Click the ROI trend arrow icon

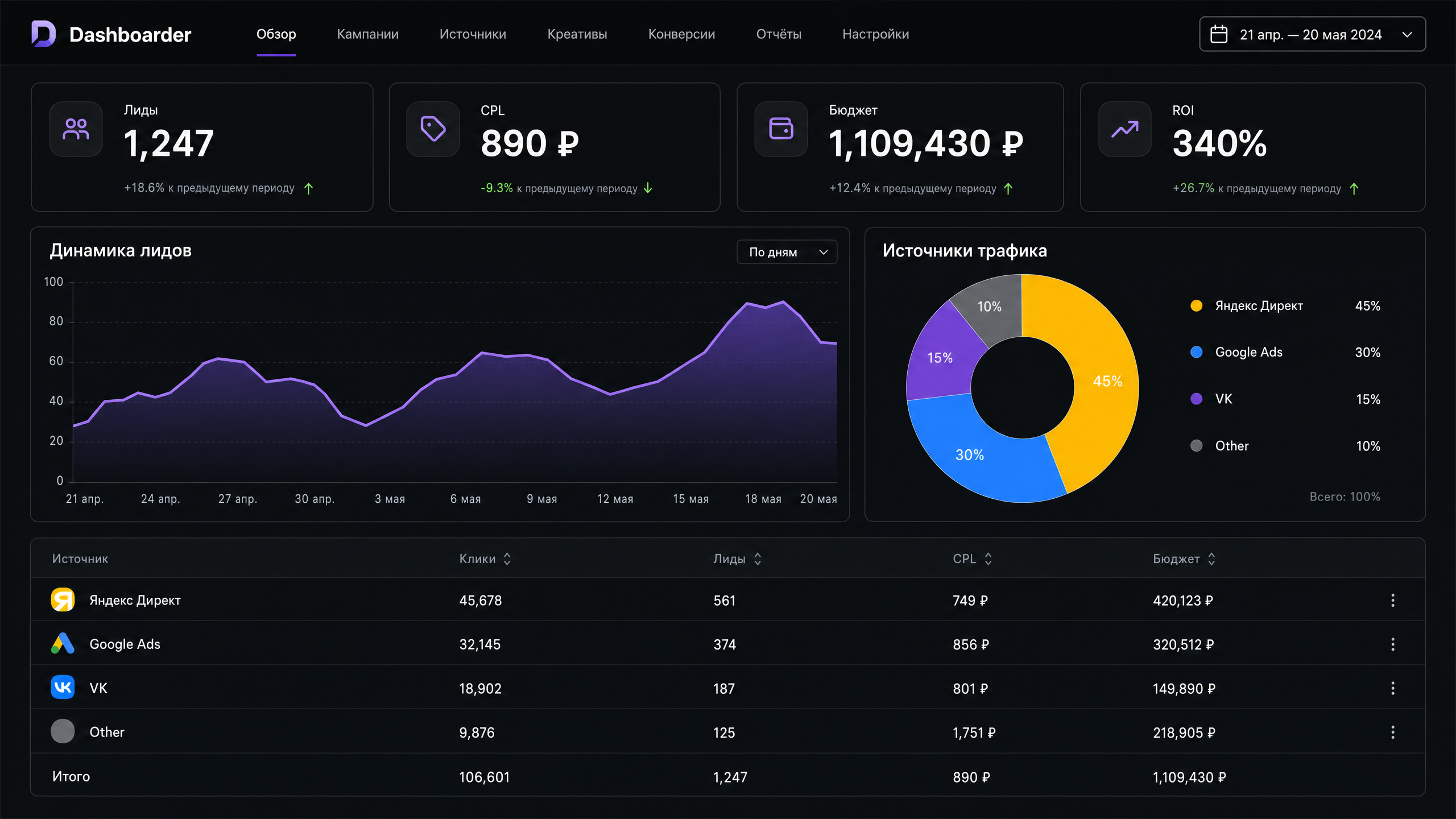pos(1124,129)
